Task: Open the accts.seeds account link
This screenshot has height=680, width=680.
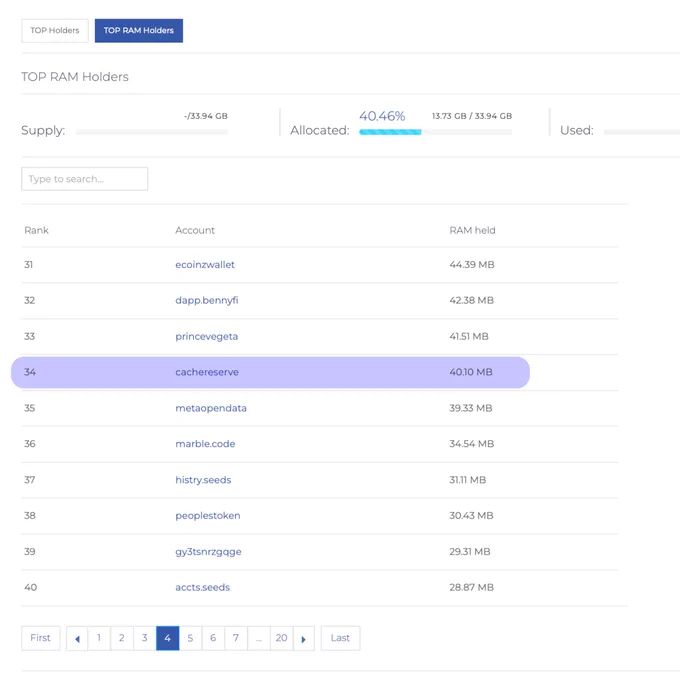Action: tap(203, 587)
